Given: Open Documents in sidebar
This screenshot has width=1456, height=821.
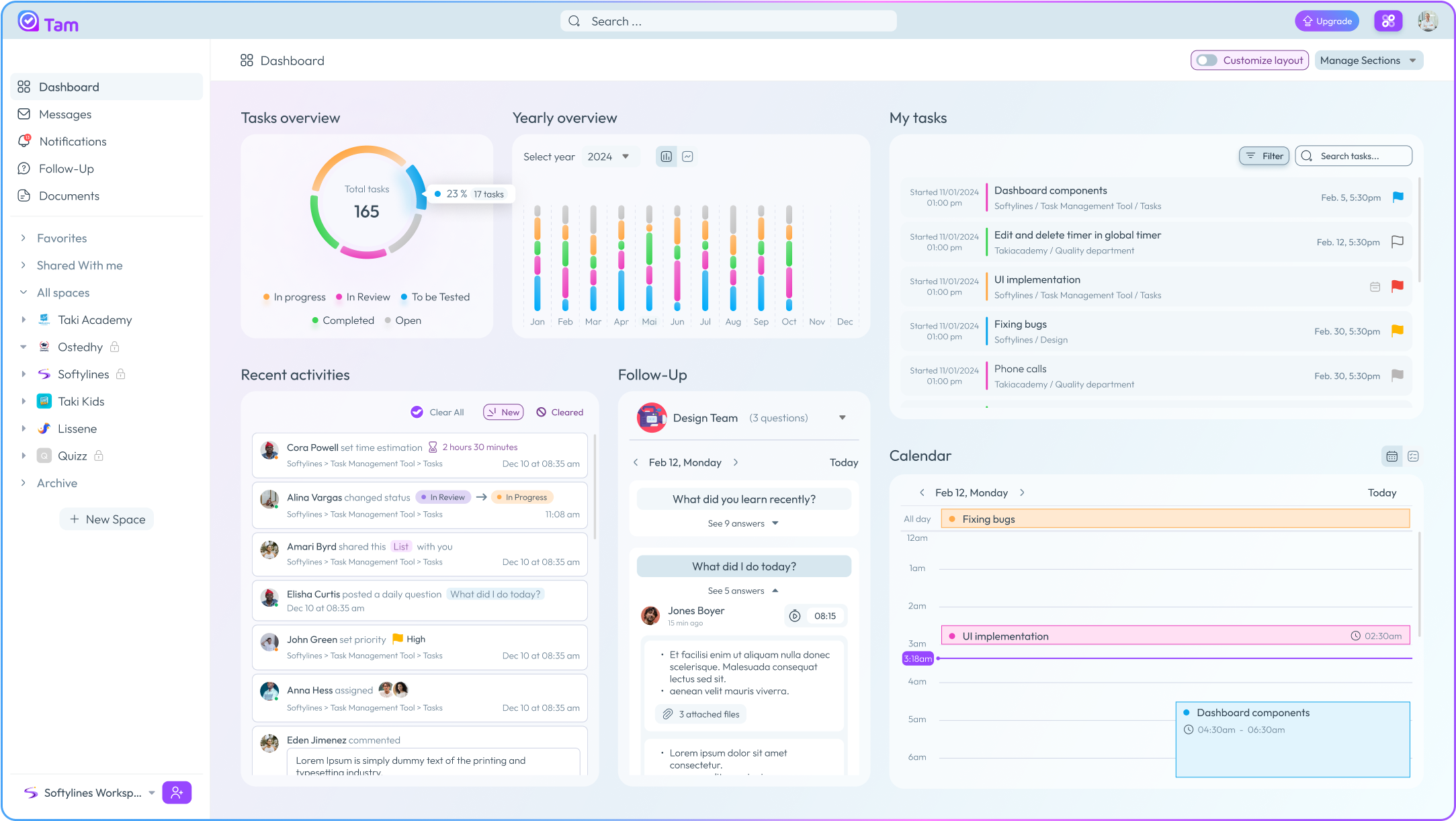Looking at the screenshot, I should click(69, 196).
